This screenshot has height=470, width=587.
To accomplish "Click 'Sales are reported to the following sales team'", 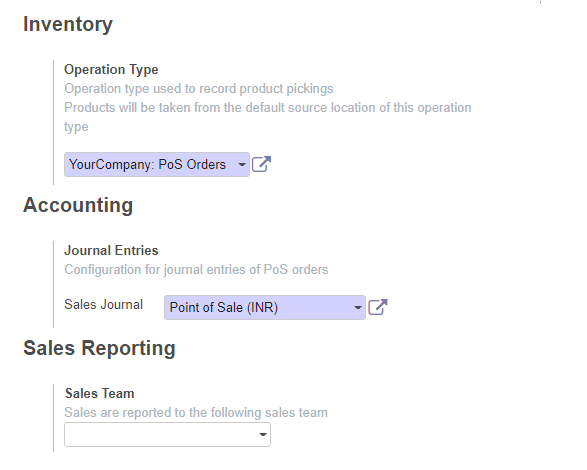I will click(196, 413).
